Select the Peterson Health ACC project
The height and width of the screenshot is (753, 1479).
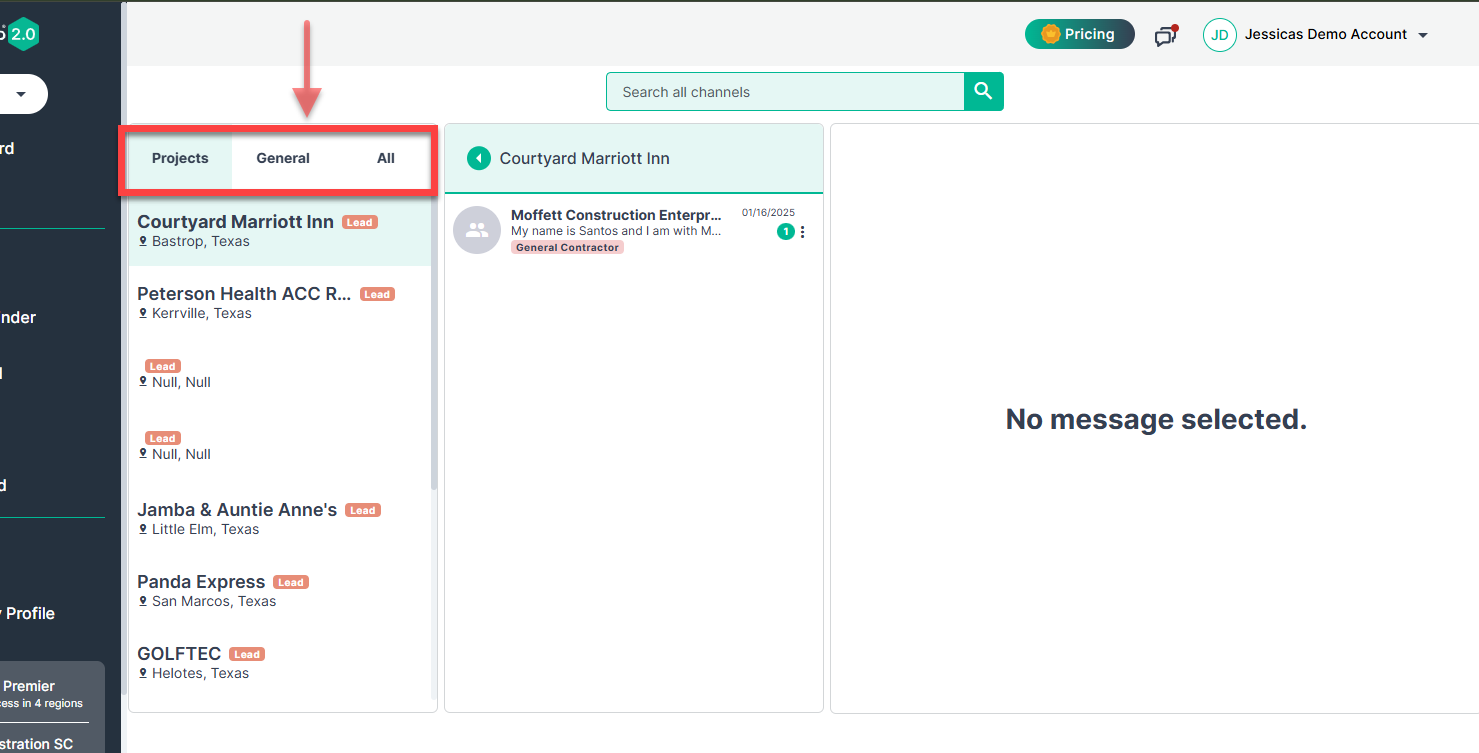coord(244,302)
